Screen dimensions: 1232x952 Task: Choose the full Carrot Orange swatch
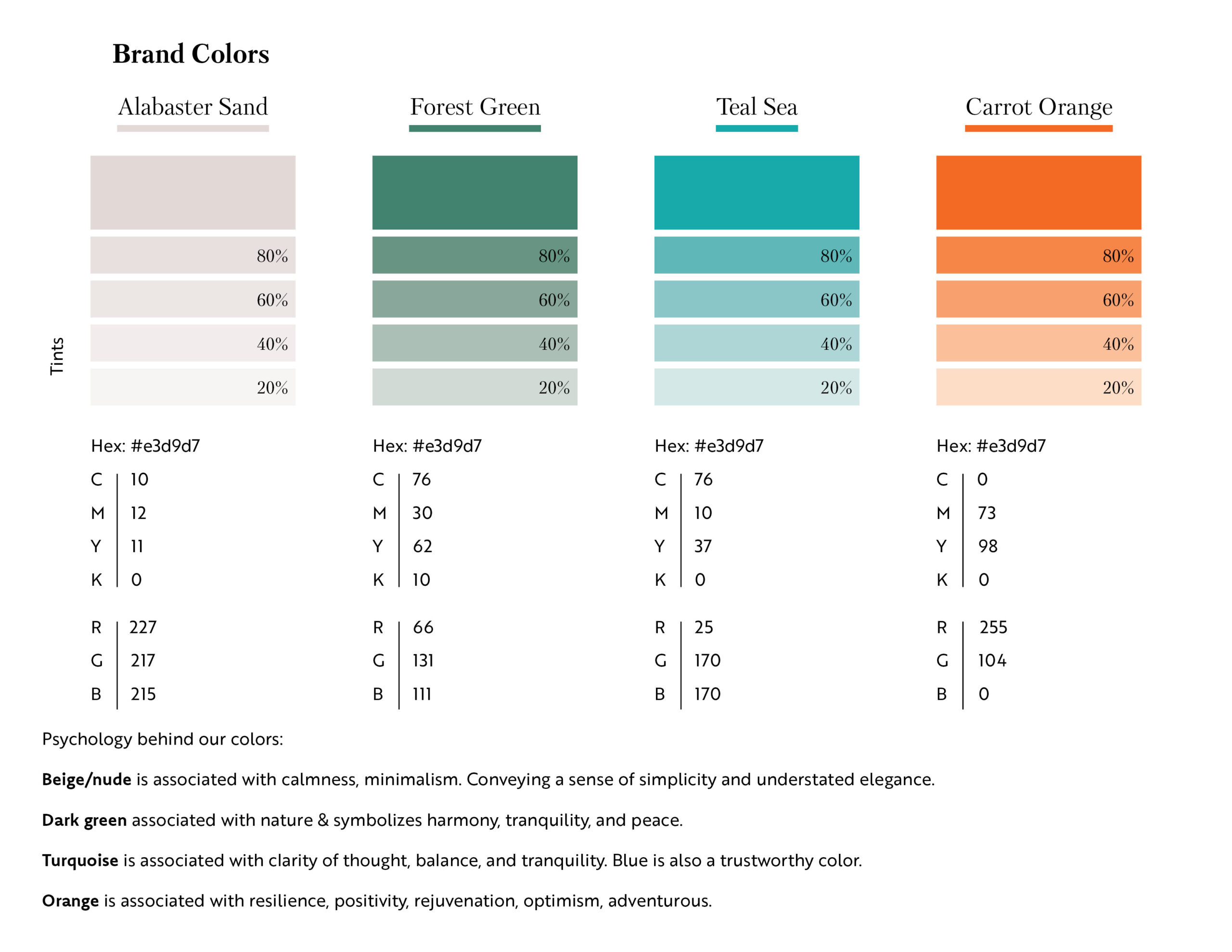(x=1039, y=193)
